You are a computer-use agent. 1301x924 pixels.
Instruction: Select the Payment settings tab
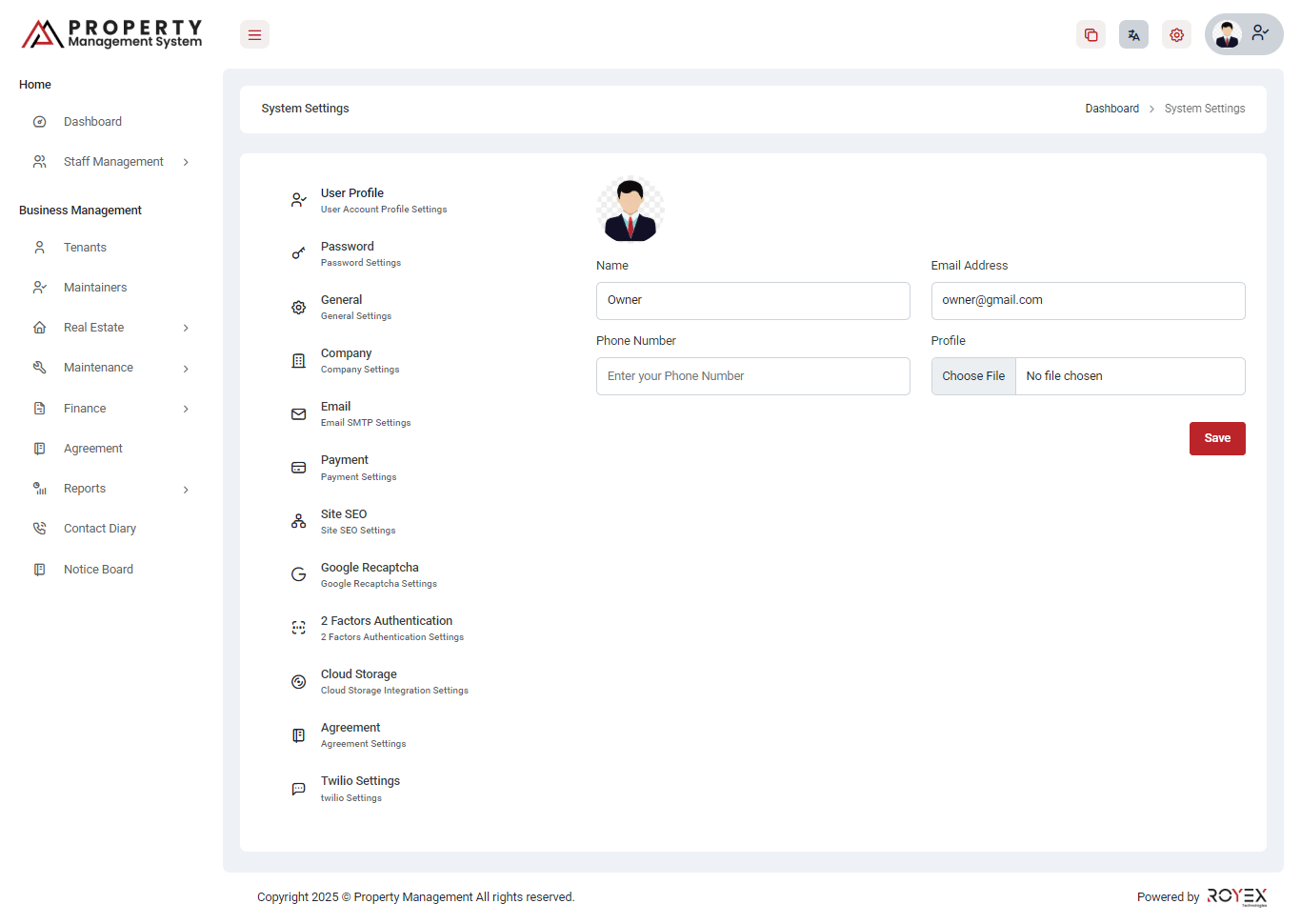pyautogui.click(x=345, y=467)
